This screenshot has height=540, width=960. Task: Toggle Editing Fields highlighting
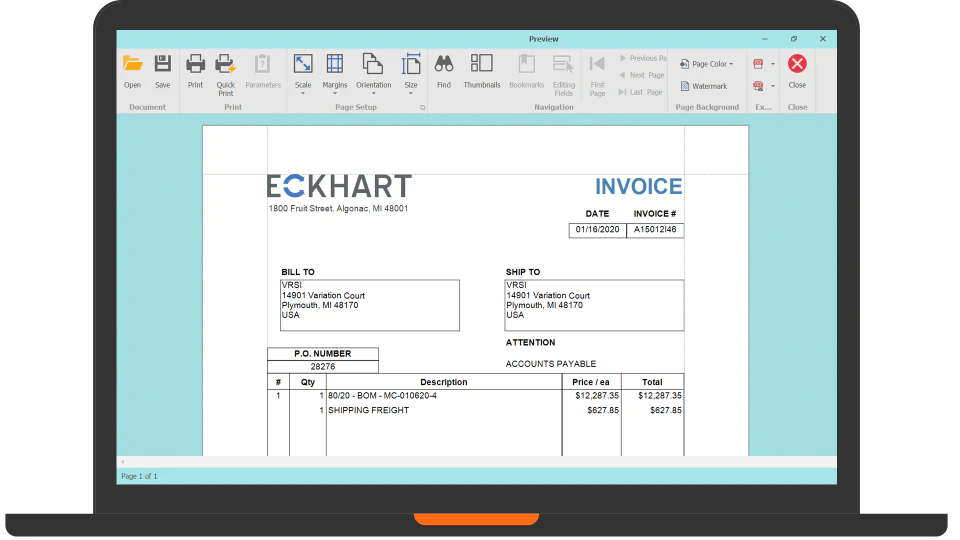(563, 75)
